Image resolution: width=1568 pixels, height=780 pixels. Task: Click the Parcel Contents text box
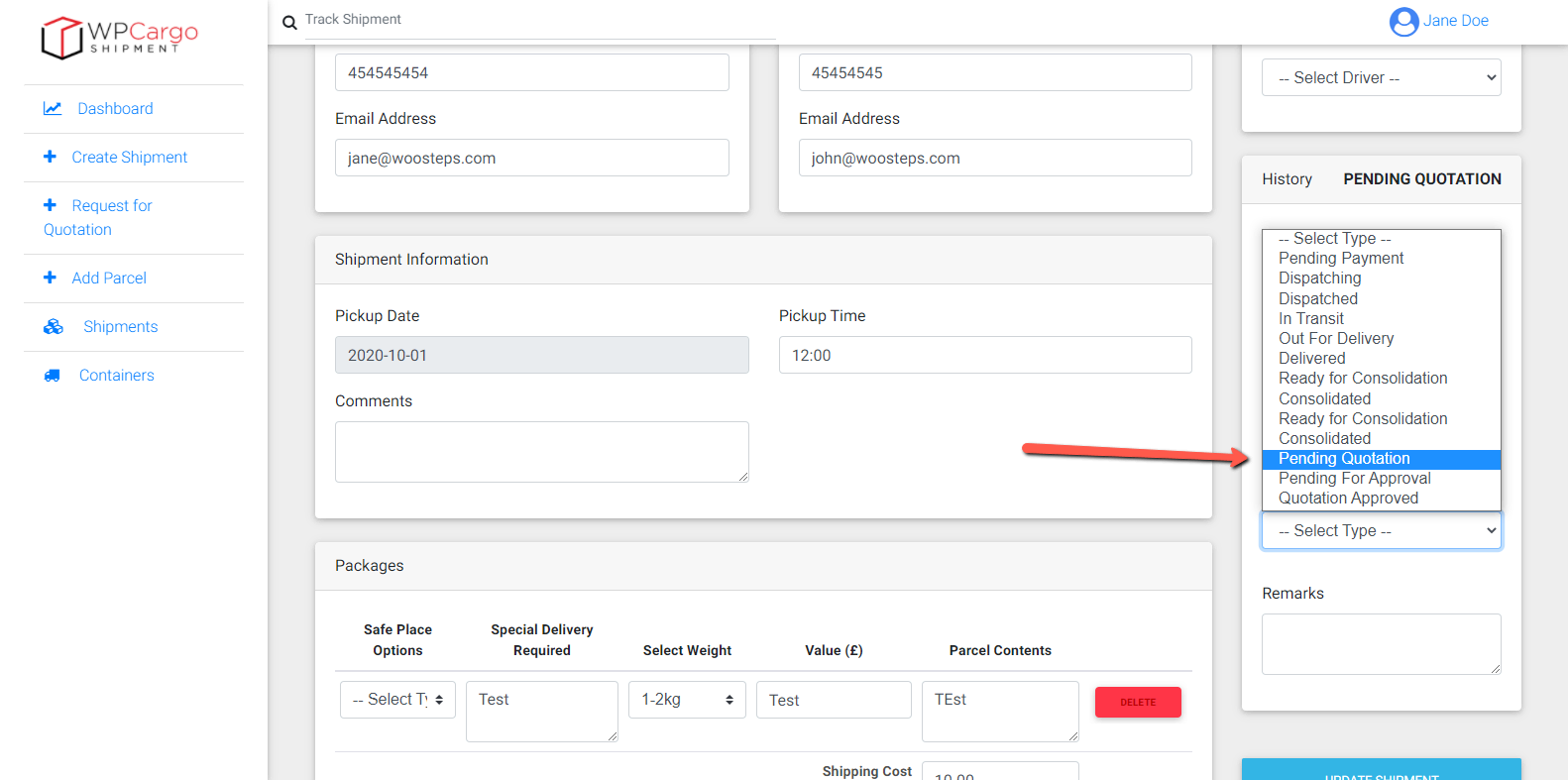1000,712
